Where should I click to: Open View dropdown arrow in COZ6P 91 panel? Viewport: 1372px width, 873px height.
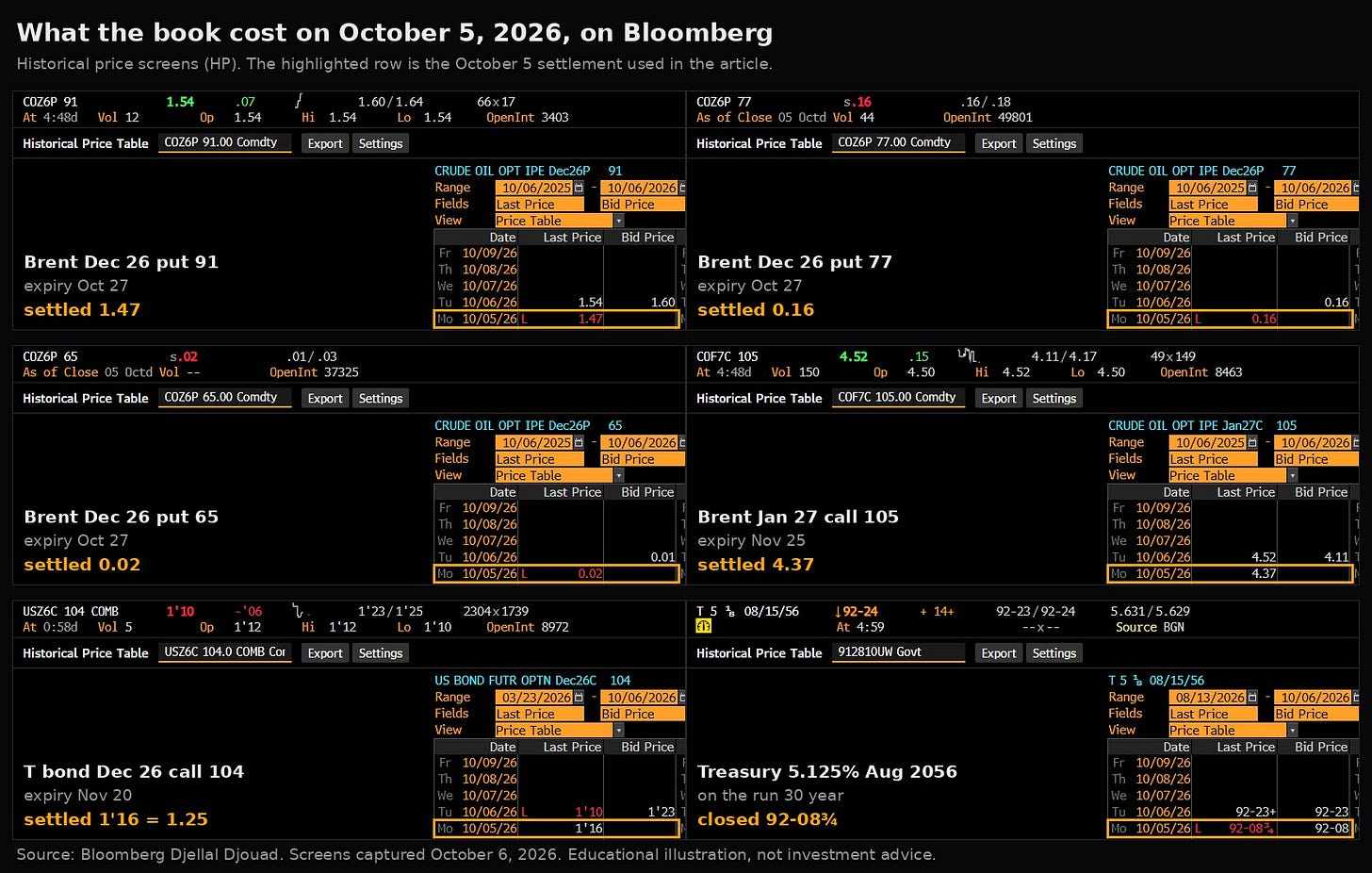point(618,221)
